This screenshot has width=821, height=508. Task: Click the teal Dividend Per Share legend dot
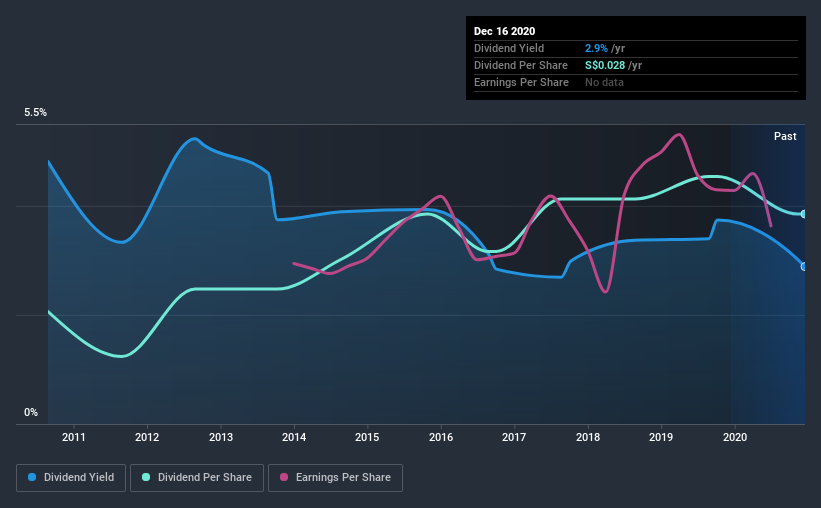(146, 477)
